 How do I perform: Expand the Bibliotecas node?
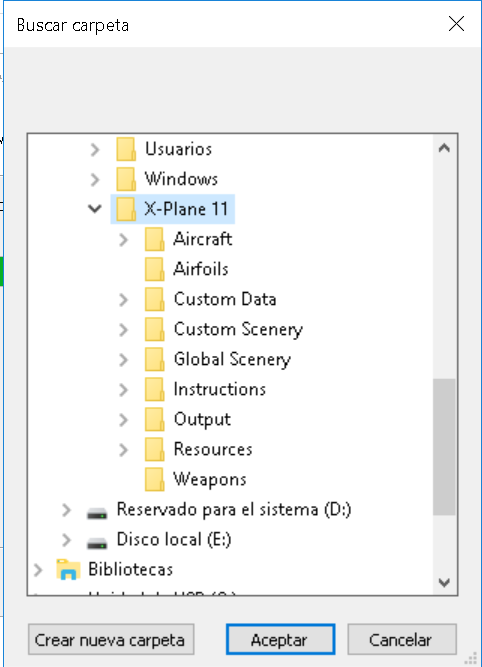coord(38,570)
